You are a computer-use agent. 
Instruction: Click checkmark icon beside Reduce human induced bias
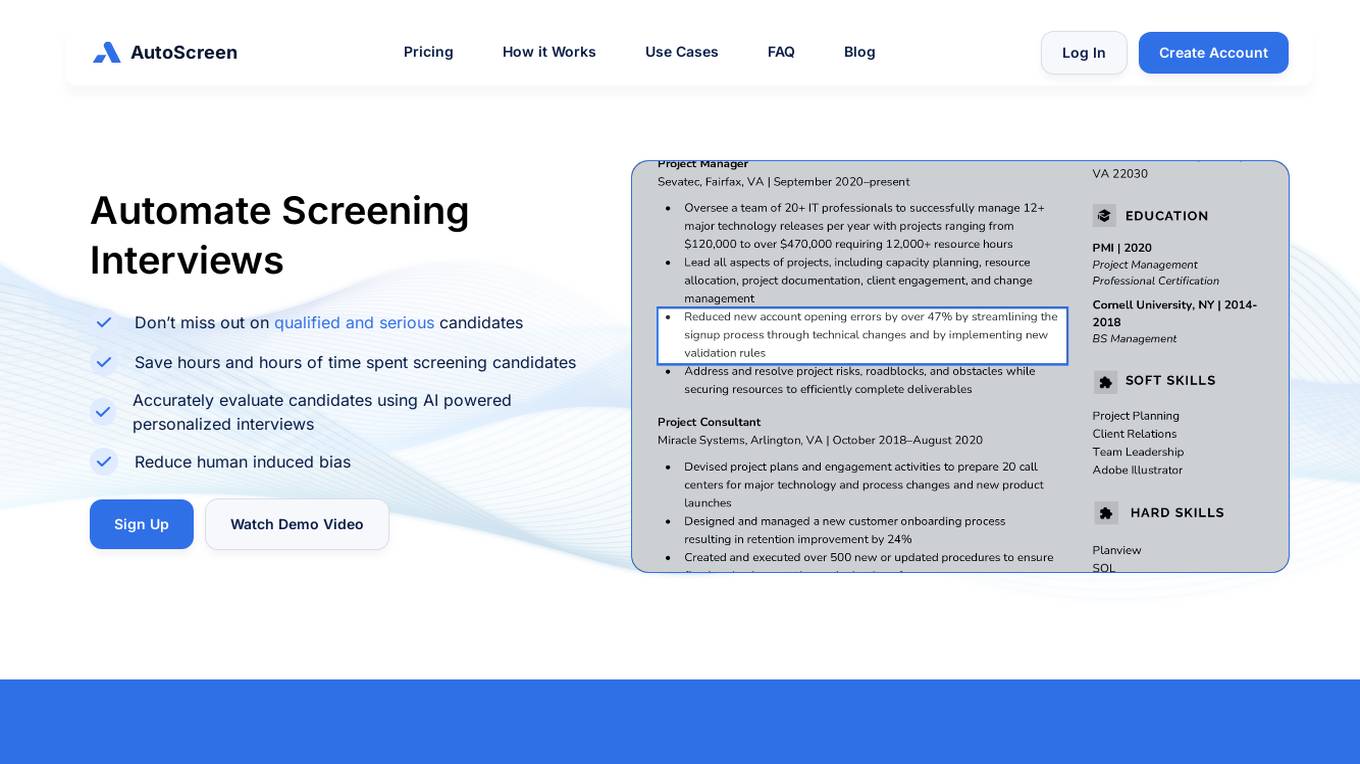(103, 461)
